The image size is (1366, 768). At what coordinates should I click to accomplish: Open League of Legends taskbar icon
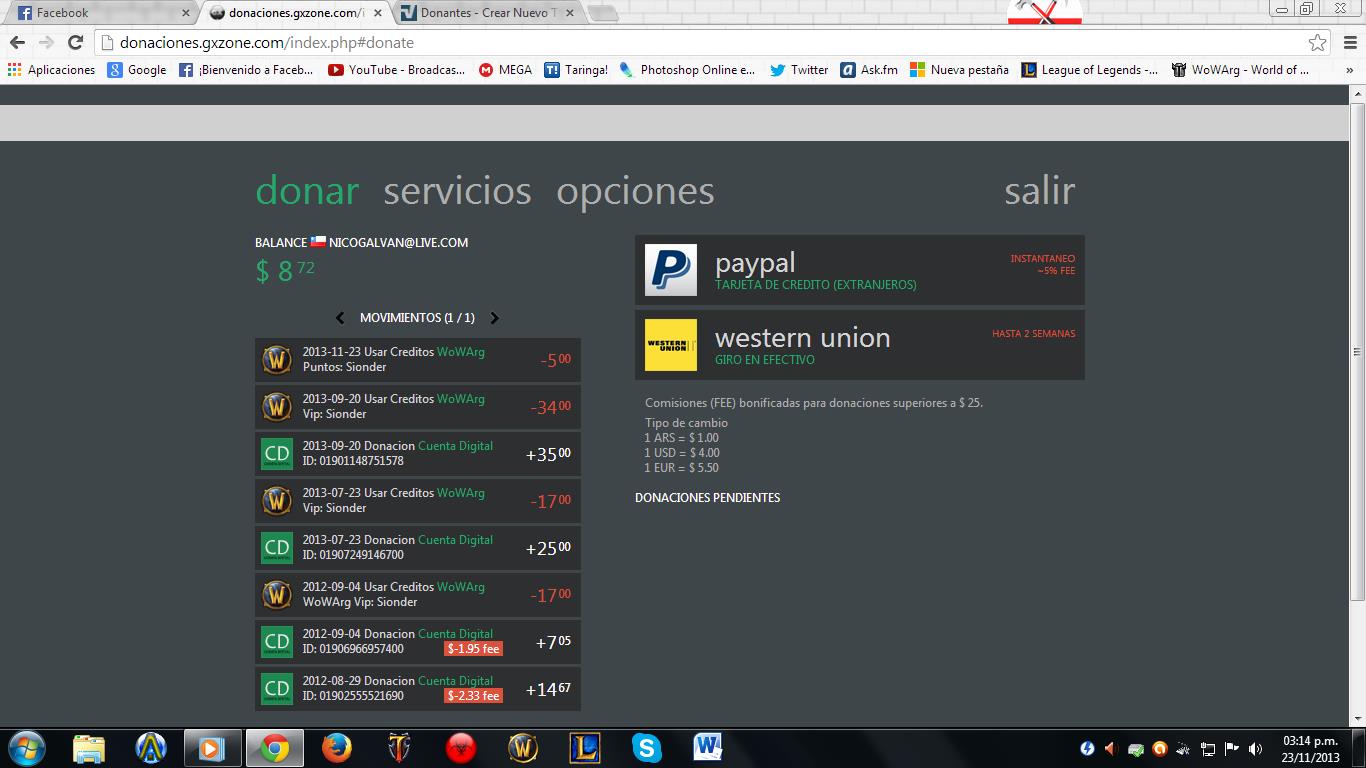(x=585, y=748)
